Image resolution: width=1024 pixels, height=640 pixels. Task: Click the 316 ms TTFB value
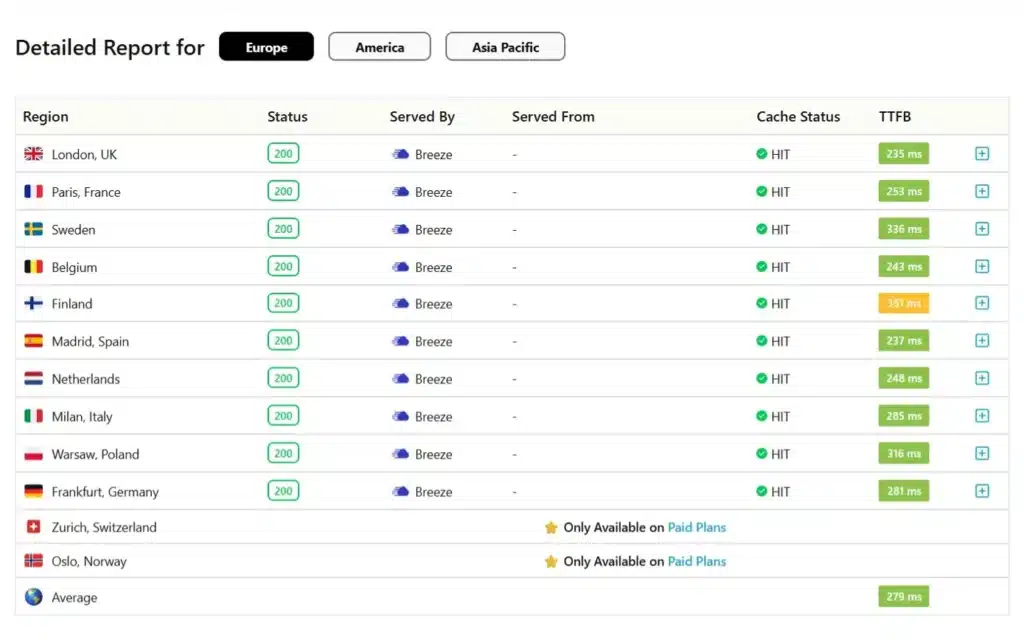pos(904,453)
